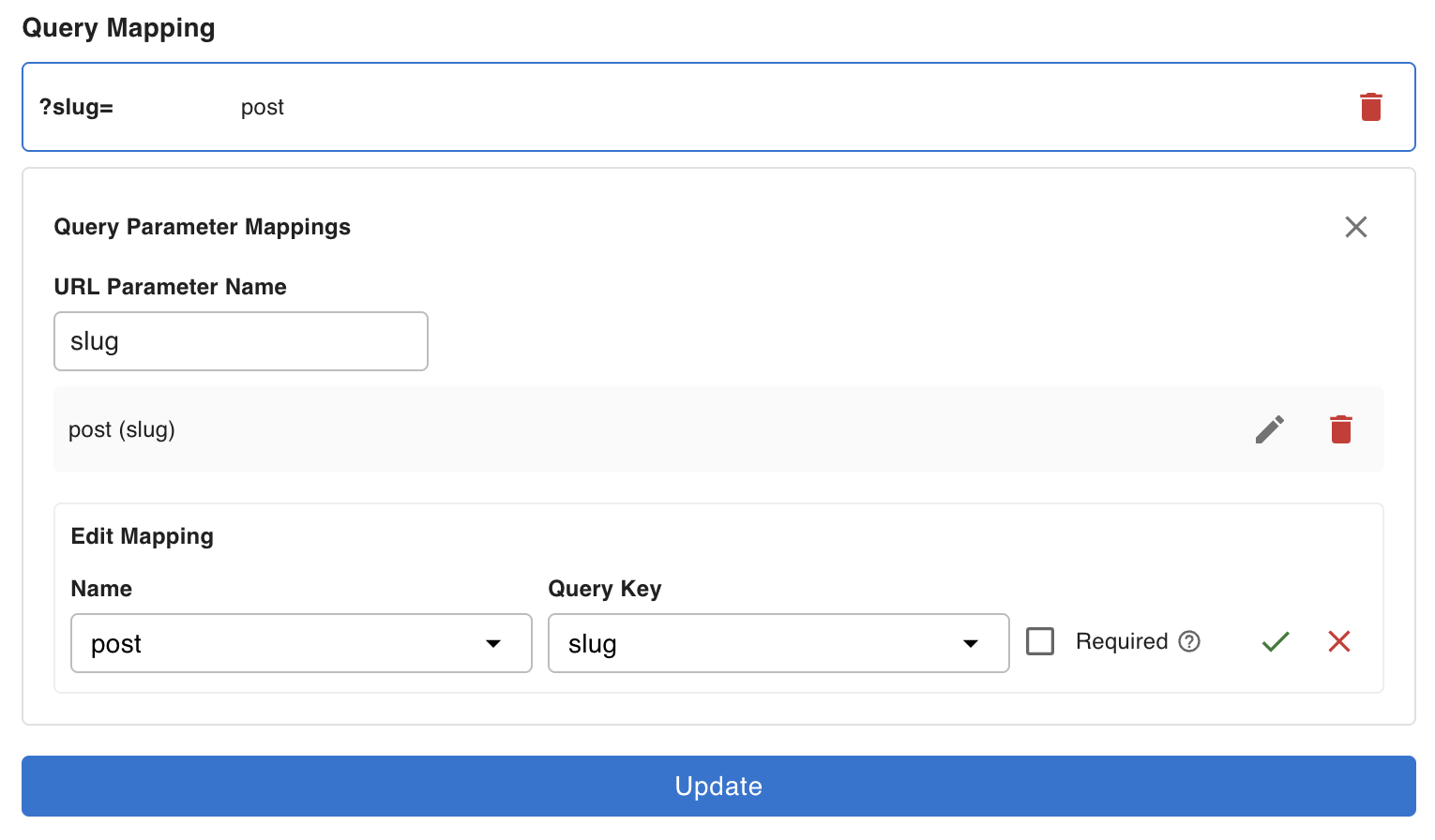Close the Query Parameter Mappings panel
Viewport: 1435px width, 840px height.
tap(1355, 227)
